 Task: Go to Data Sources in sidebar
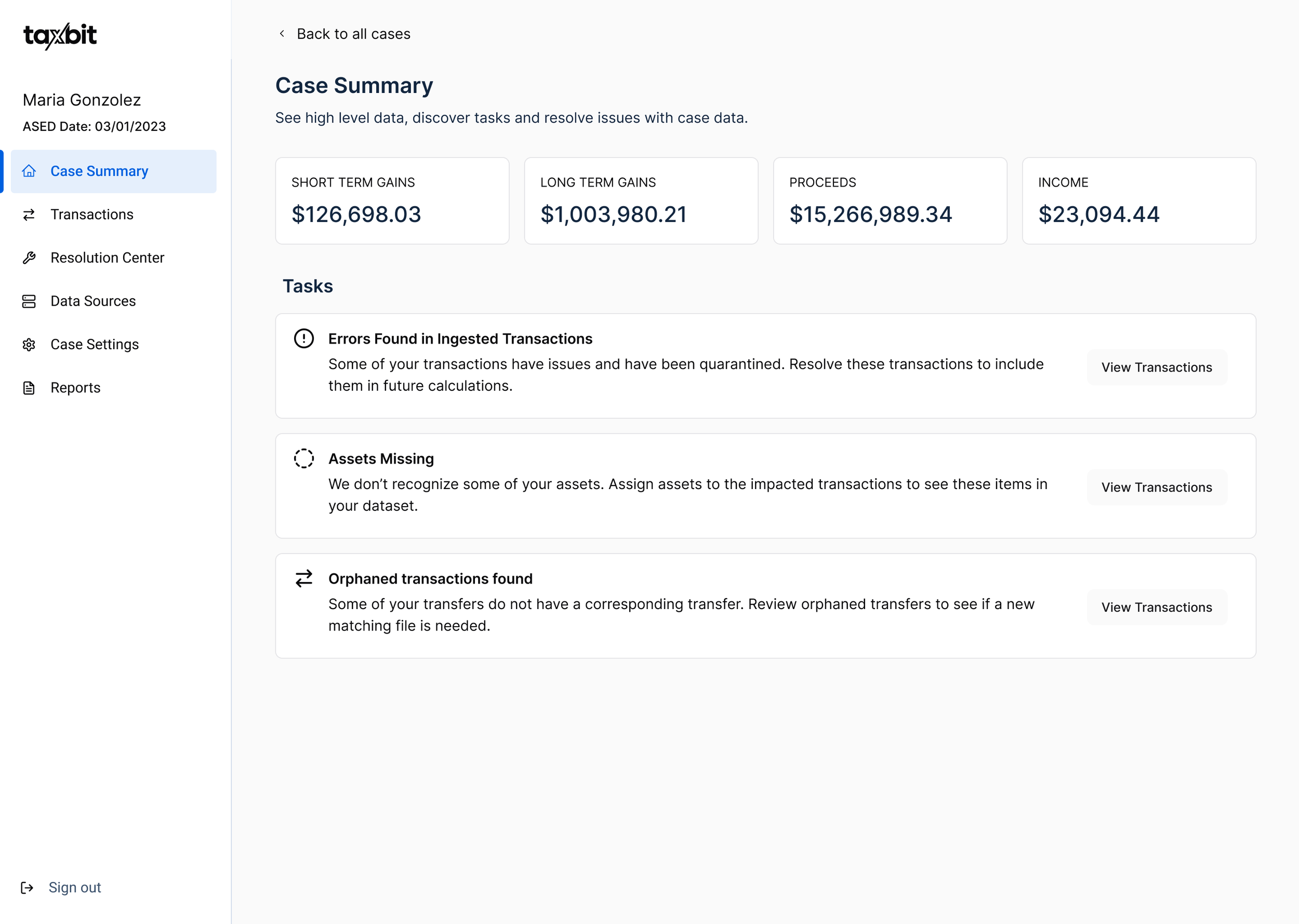(92, 301)
